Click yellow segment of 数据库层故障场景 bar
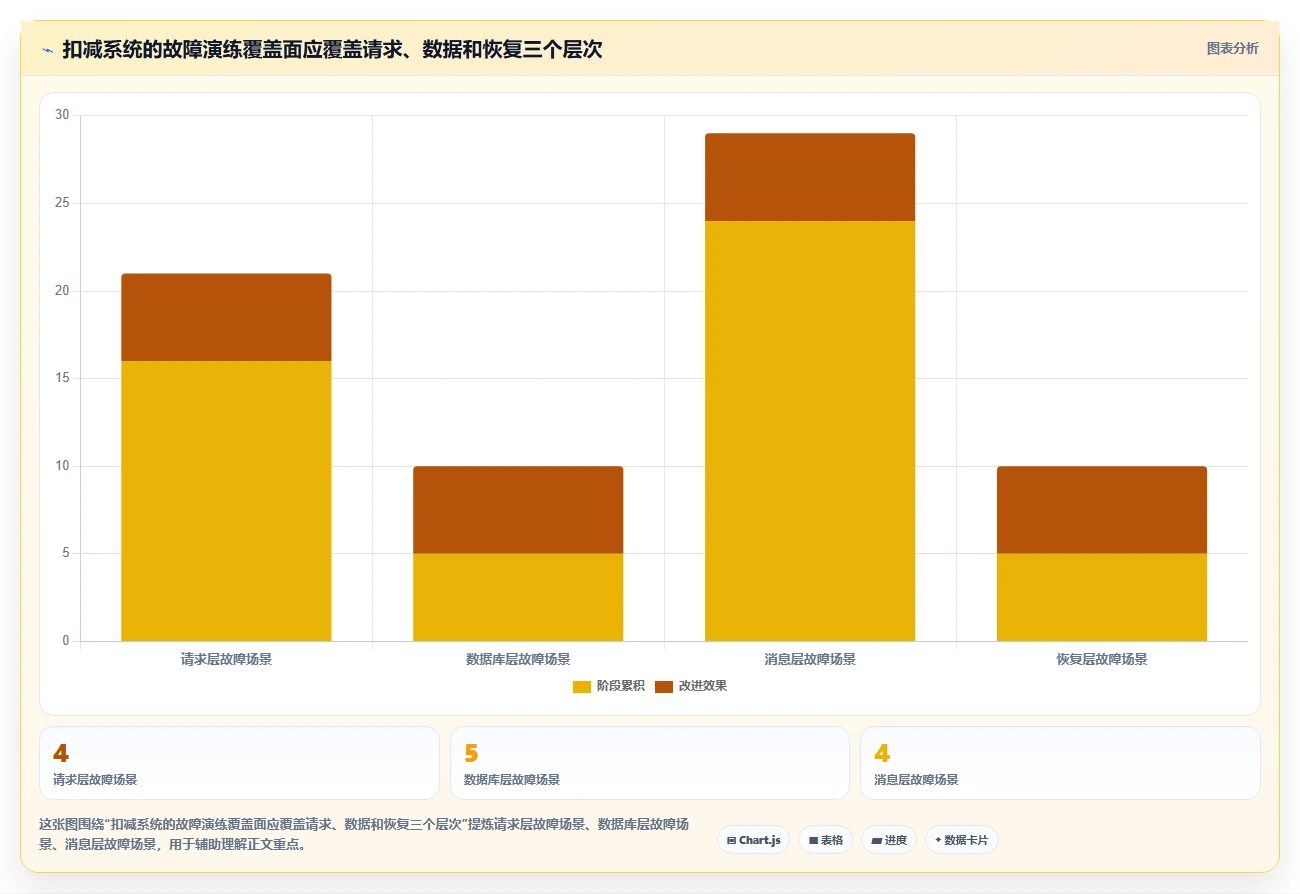The image size is (1300, 894). coord(518,597)
